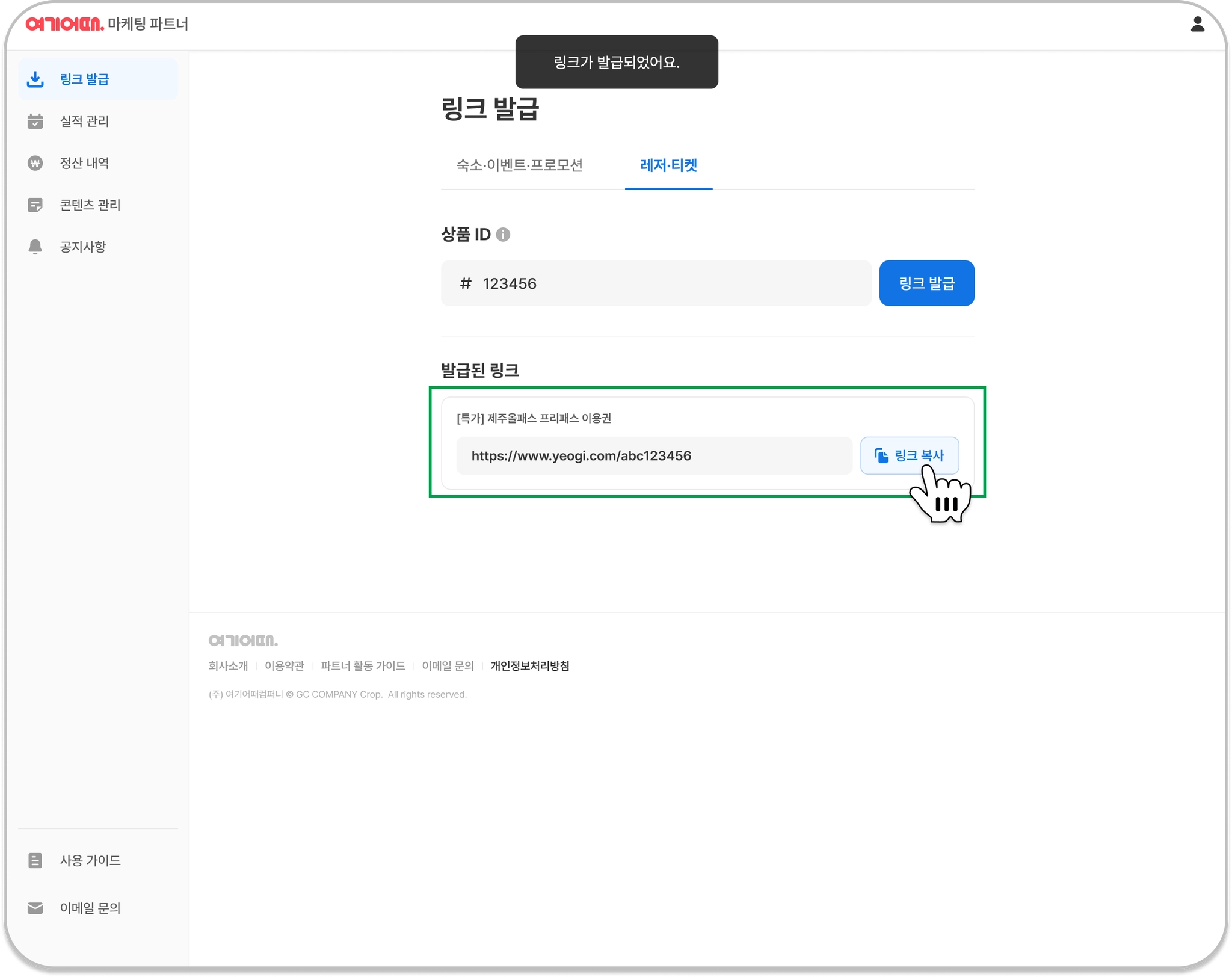
Task: Click the 링크 발급 download icon in sidebar
Action: pyautogui.click(x=35, y=79)
